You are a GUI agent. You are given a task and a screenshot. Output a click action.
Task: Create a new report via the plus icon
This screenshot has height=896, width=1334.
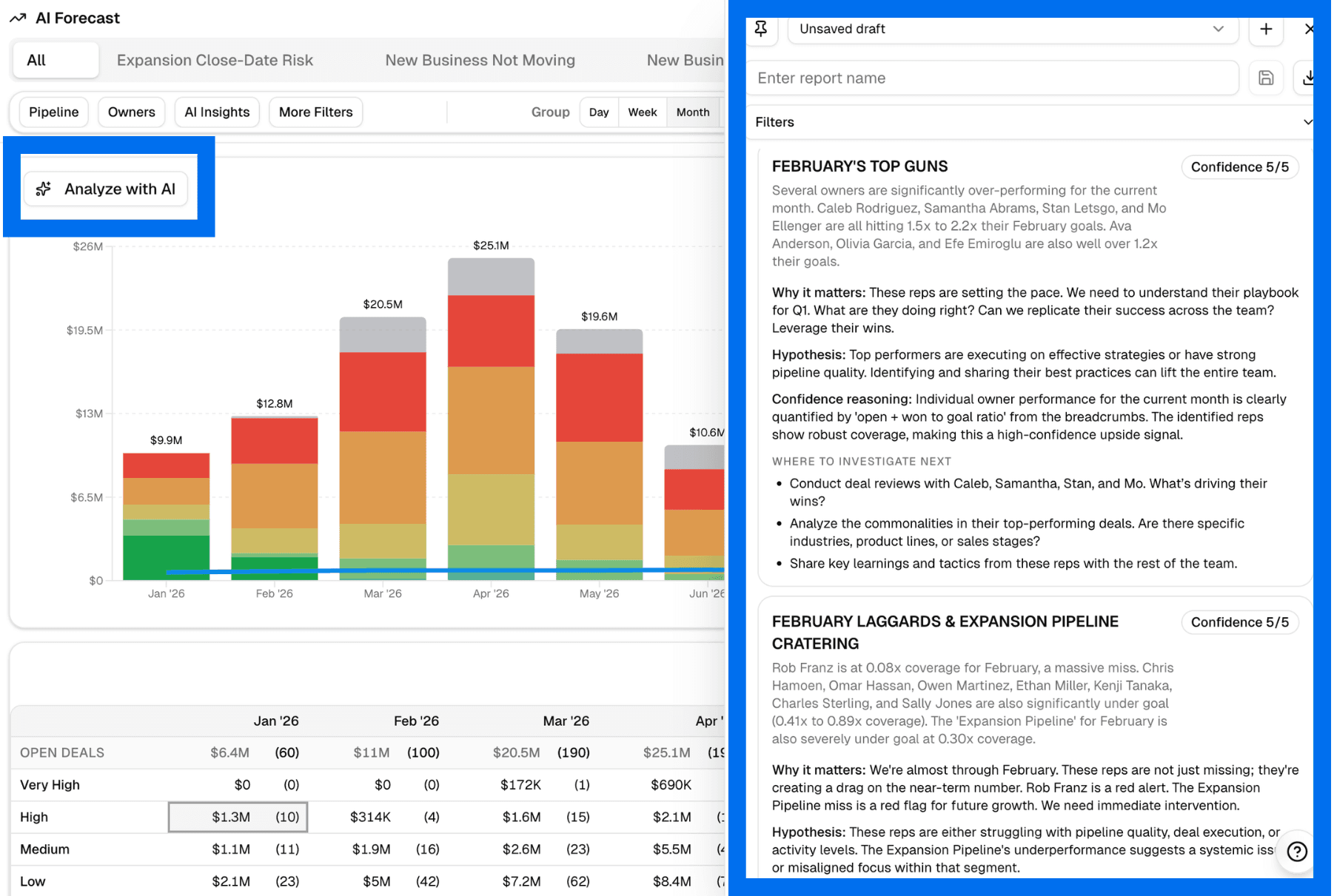(x=1265, y=29)
